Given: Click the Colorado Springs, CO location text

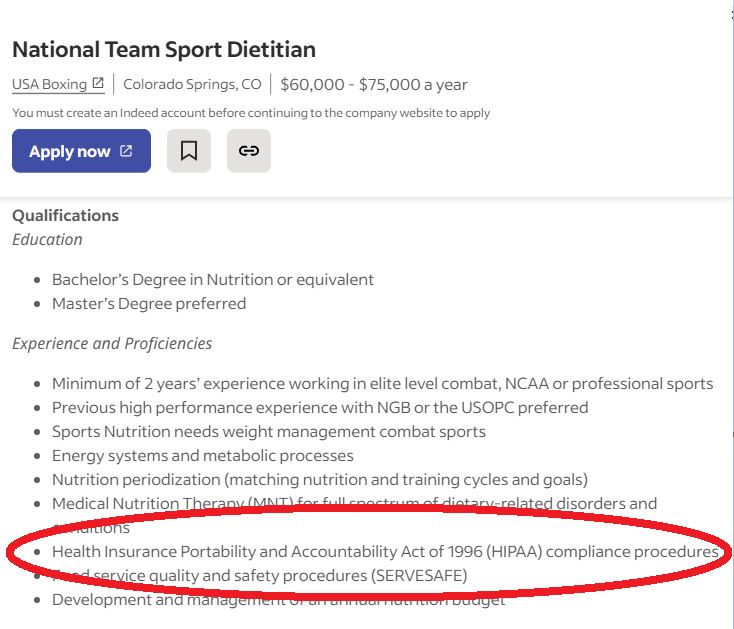Looking at the screenshot, I should coord(192,84).
